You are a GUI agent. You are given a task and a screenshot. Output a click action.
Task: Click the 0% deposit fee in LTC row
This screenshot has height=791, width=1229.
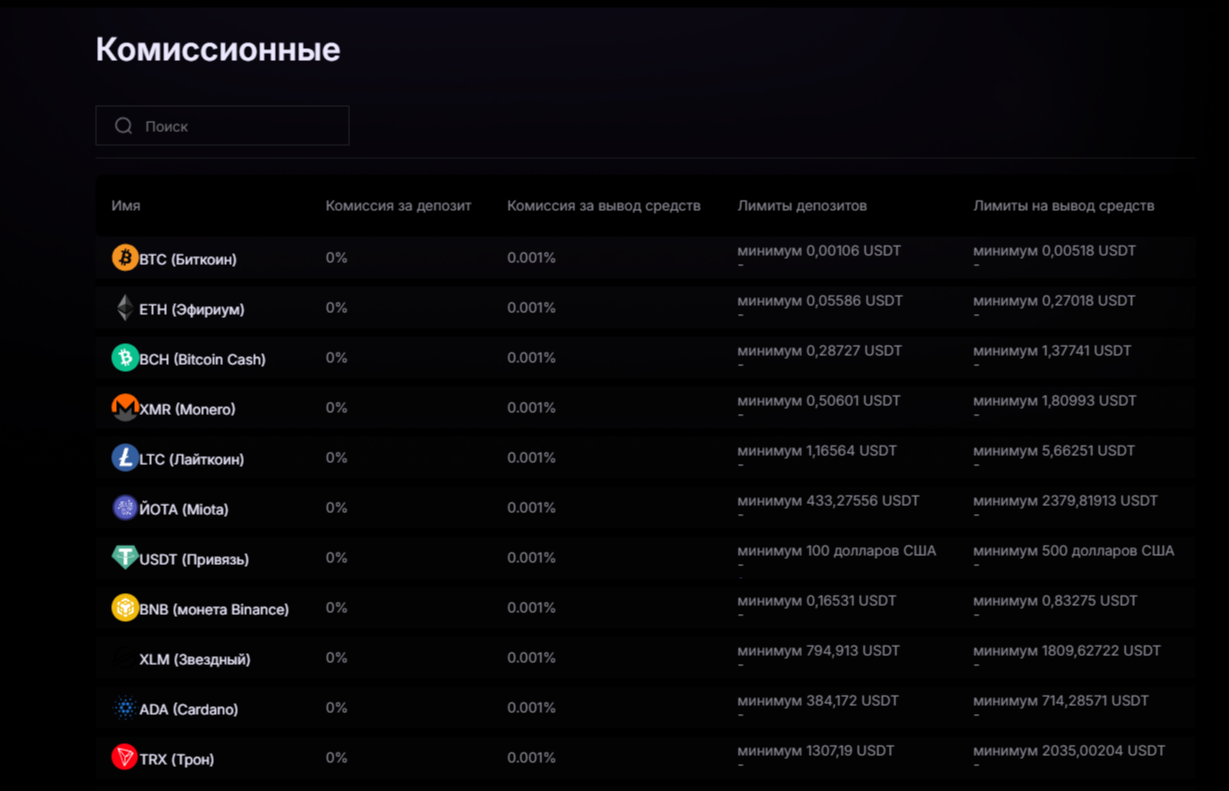click(336, 458)
